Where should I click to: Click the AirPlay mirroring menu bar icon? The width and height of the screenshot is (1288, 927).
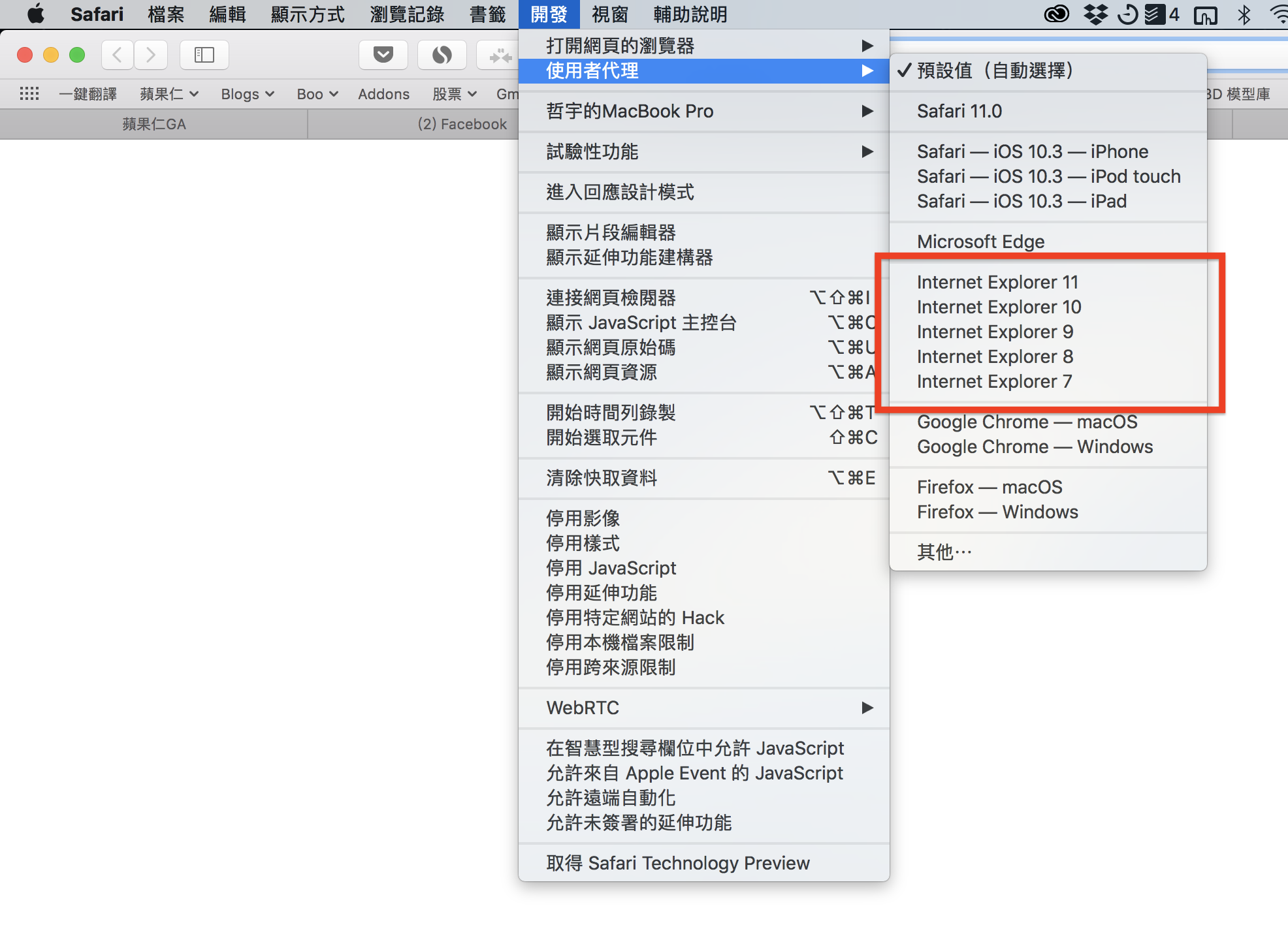1206,13
